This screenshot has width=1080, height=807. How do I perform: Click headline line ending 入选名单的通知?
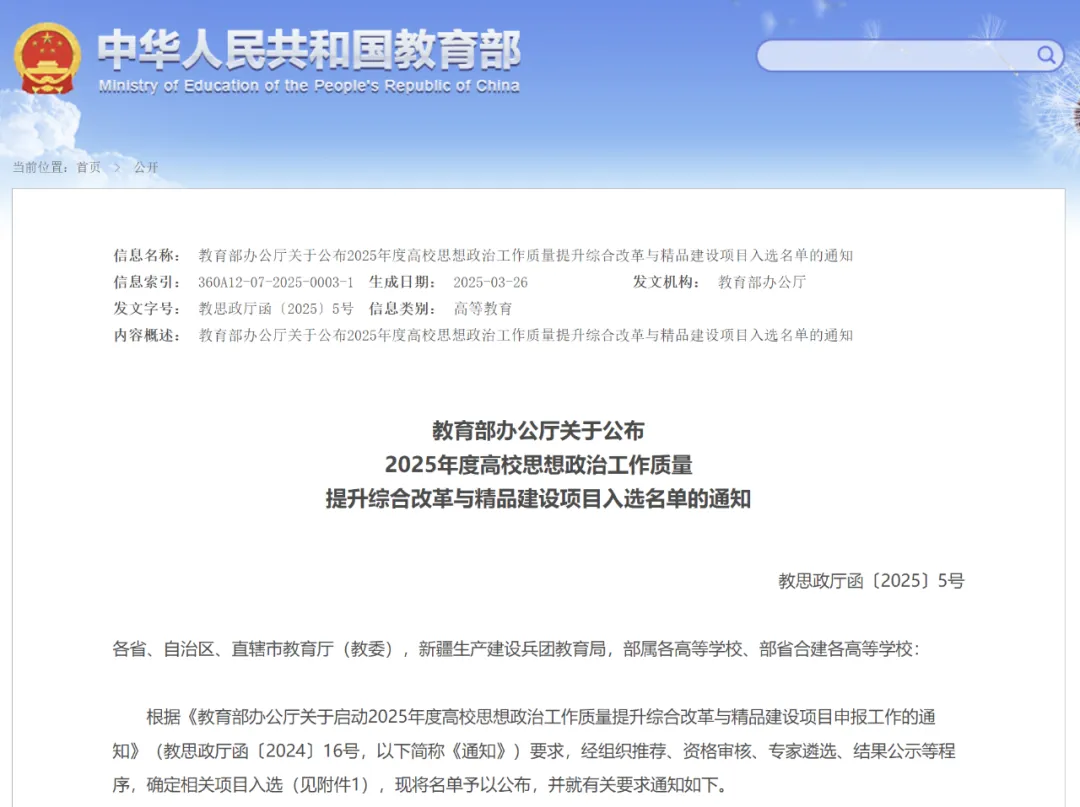click(538, 498)
